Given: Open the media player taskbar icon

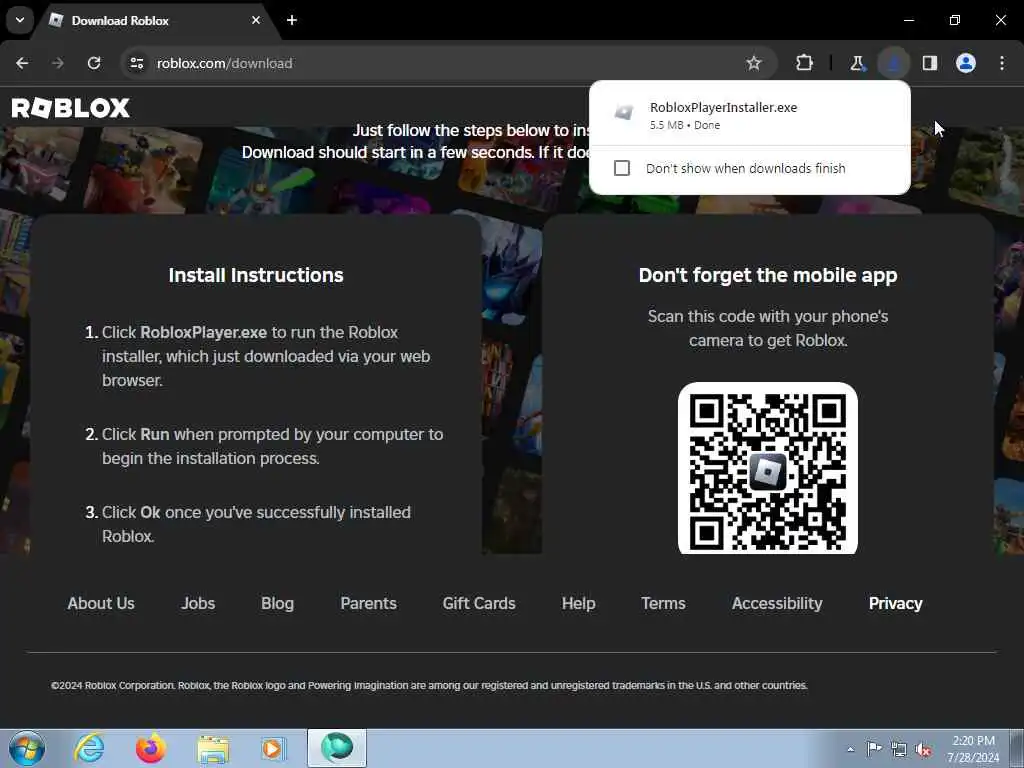Looking at the screenshot, I should coord(273,748).
